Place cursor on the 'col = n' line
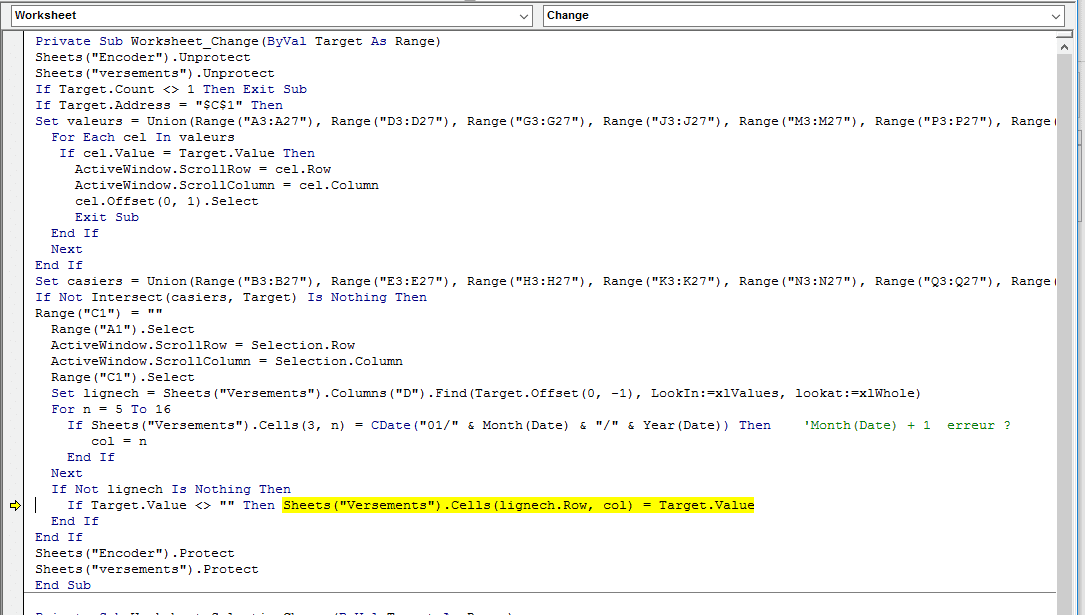This screenshot has height=615, width=1085. (119, 441)
